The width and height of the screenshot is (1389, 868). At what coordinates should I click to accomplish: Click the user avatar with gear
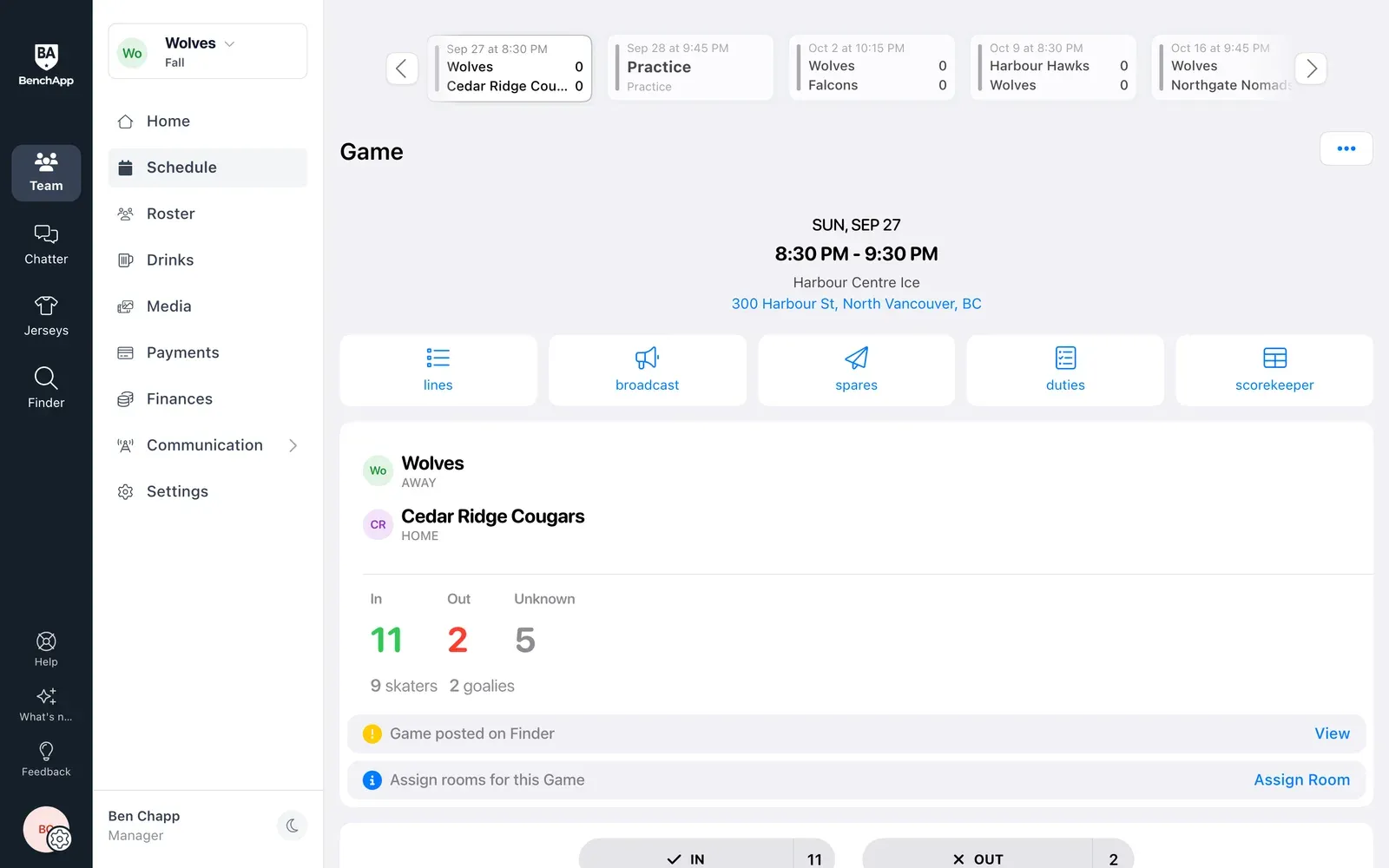[46, 830]
